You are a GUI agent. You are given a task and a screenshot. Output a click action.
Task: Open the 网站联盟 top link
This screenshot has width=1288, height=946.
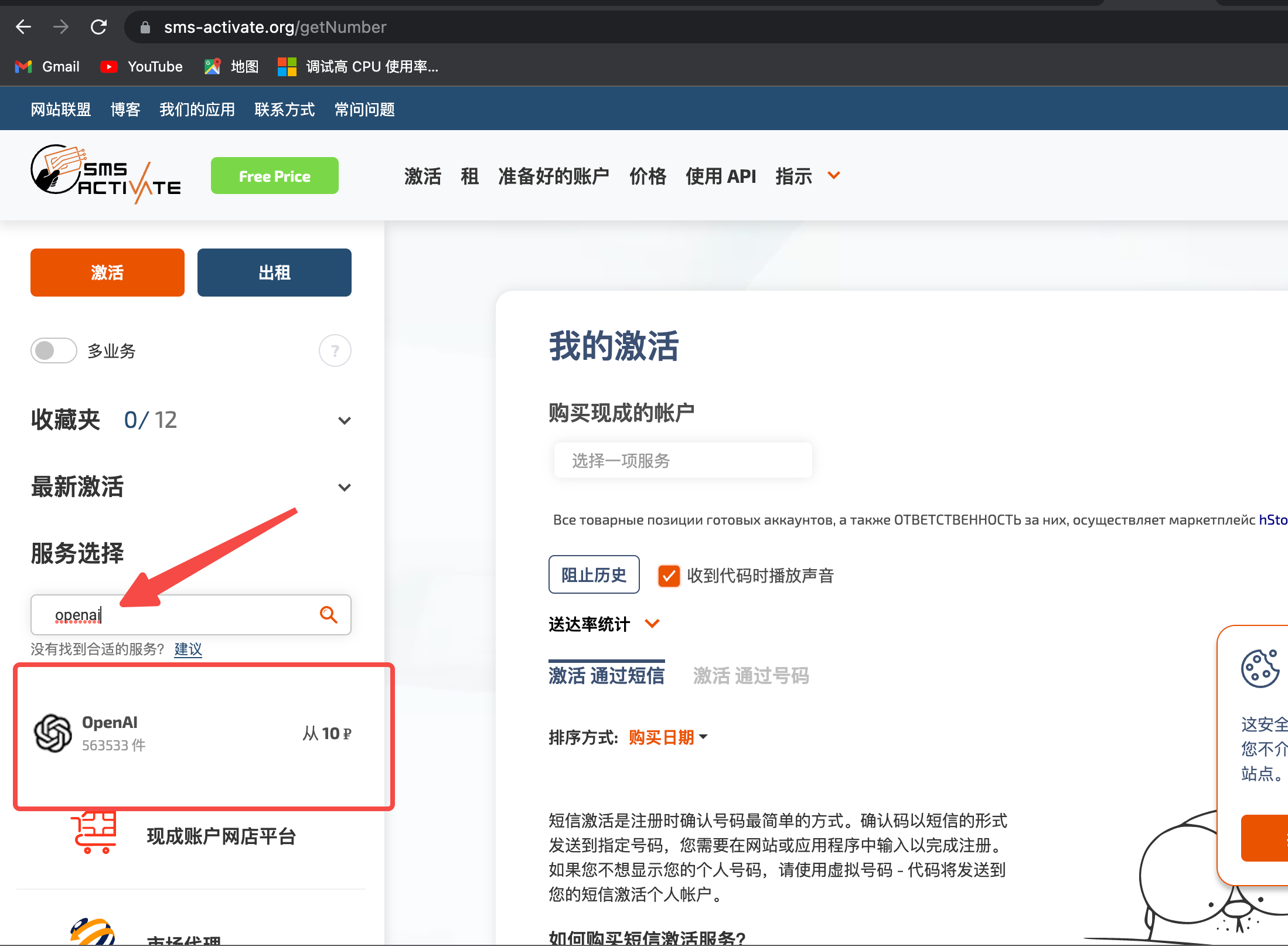(x=61, y=110)
